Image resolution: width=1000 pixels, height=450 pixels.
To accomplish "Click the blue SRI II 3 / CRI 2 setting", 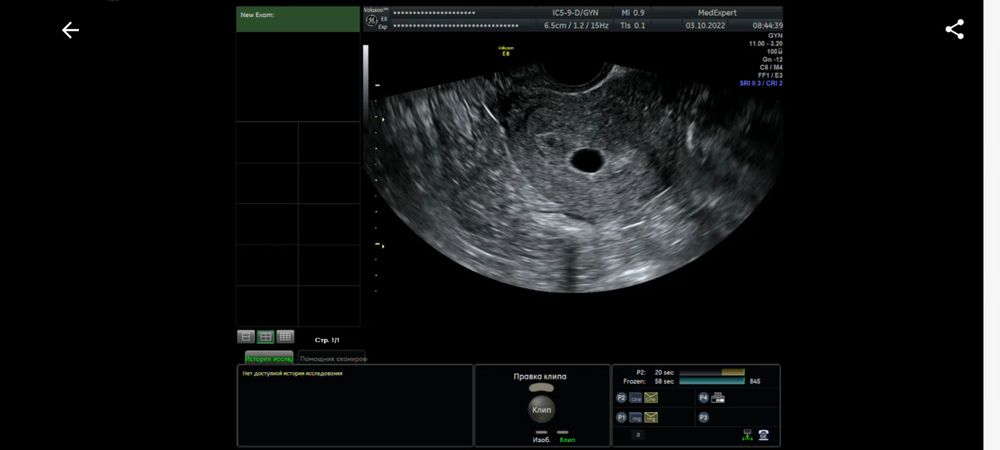I will coord(761,83).
